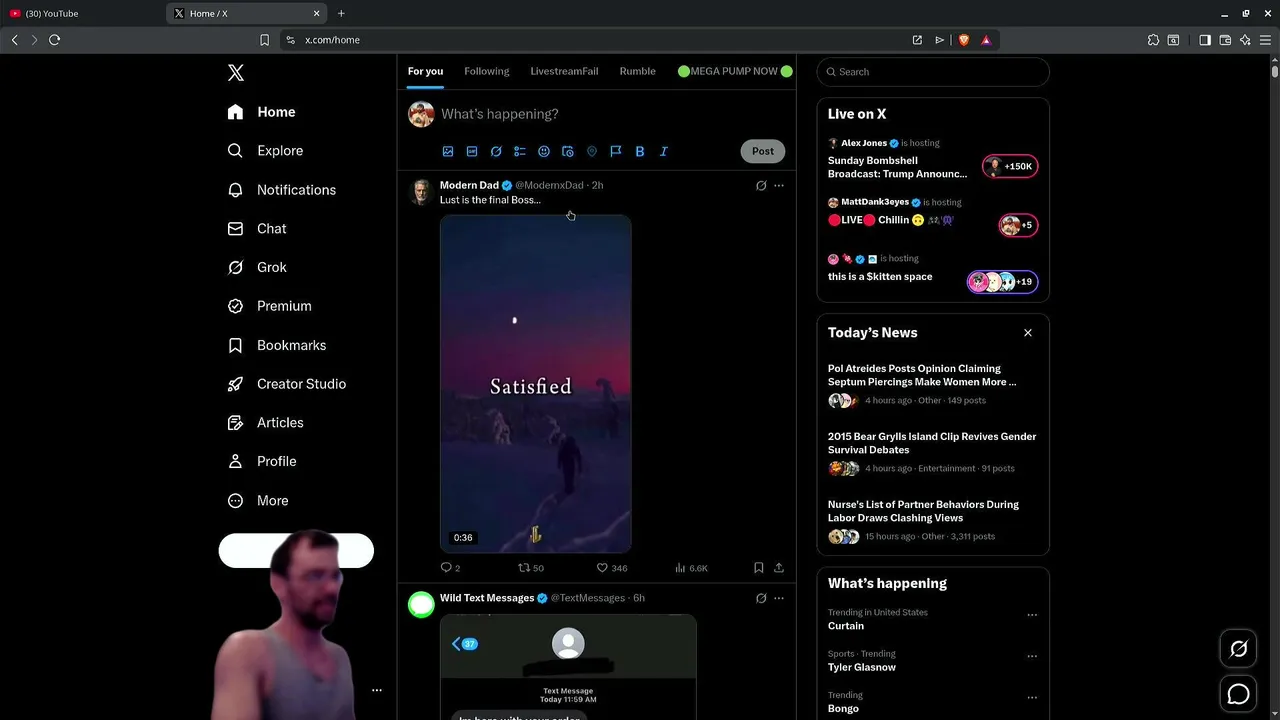The width and height of the screenshot is (1280, 720).
Task: Ask Grok about Modern Dad post
Action: tap(761, 185)
